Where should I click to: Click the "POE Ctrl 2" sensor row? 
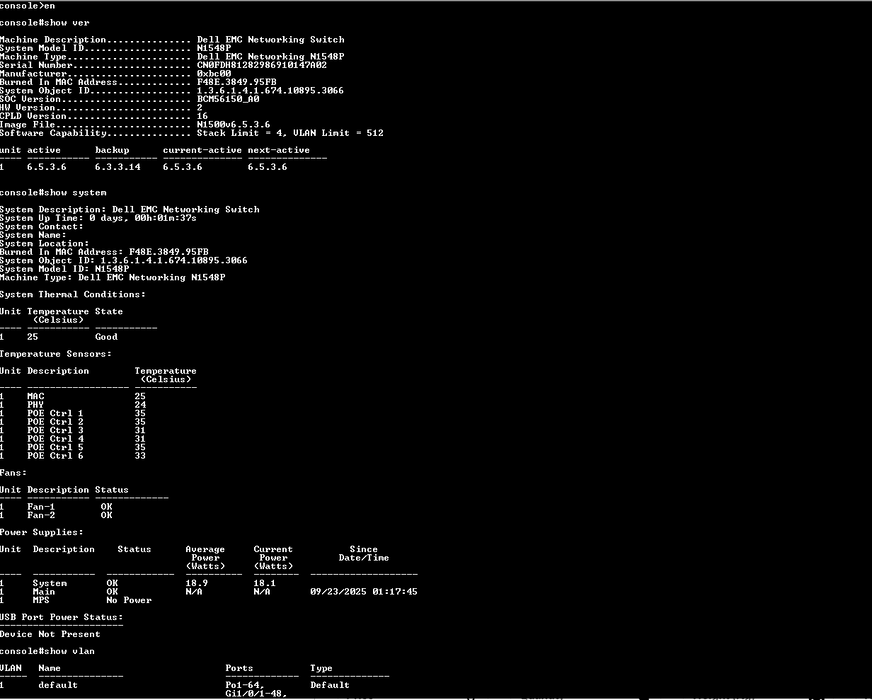[x=73, y=422]
